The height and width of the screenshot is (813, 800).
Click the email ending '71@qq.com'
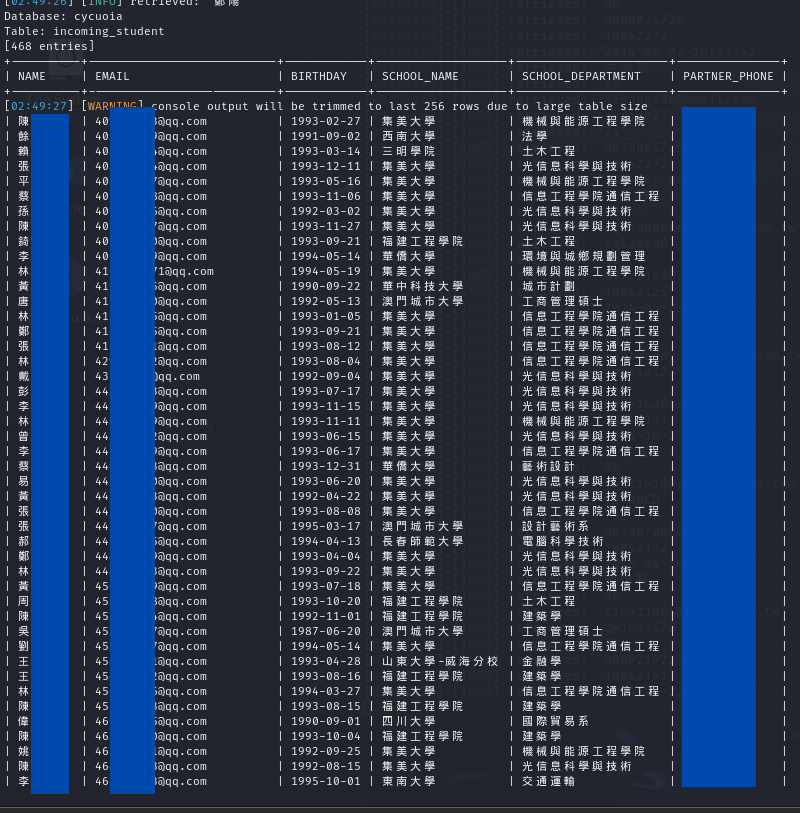[155, 272]
